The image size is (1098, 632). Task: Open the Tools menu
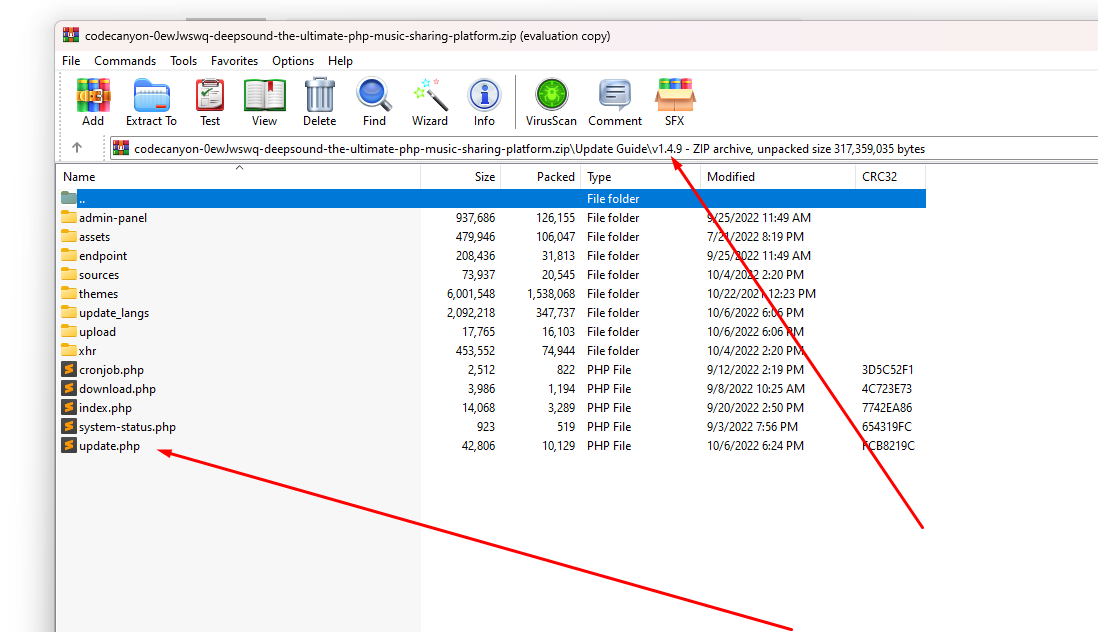coord(183,61)
